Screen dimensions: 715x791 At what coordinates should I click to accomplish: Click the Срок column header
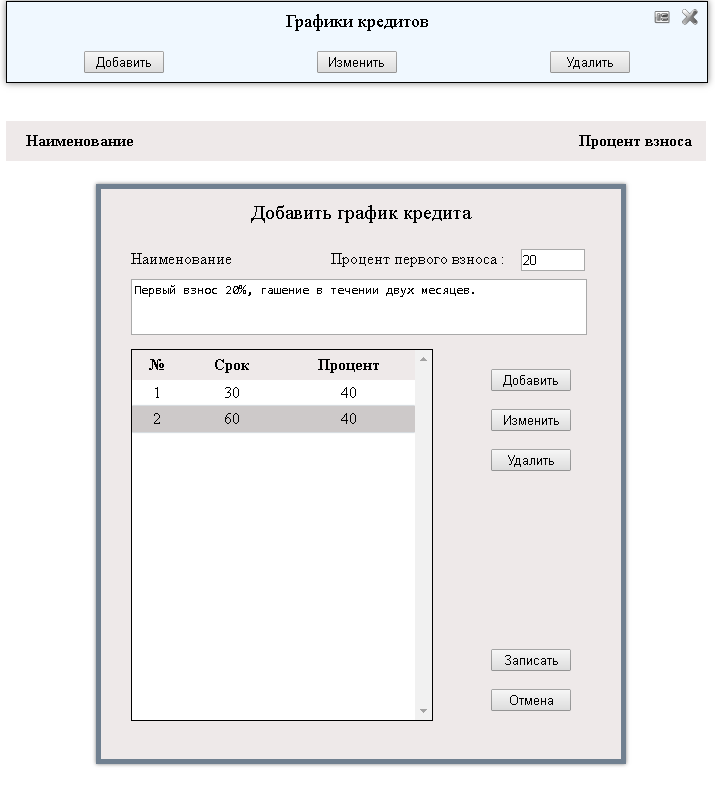pos(232,365)
